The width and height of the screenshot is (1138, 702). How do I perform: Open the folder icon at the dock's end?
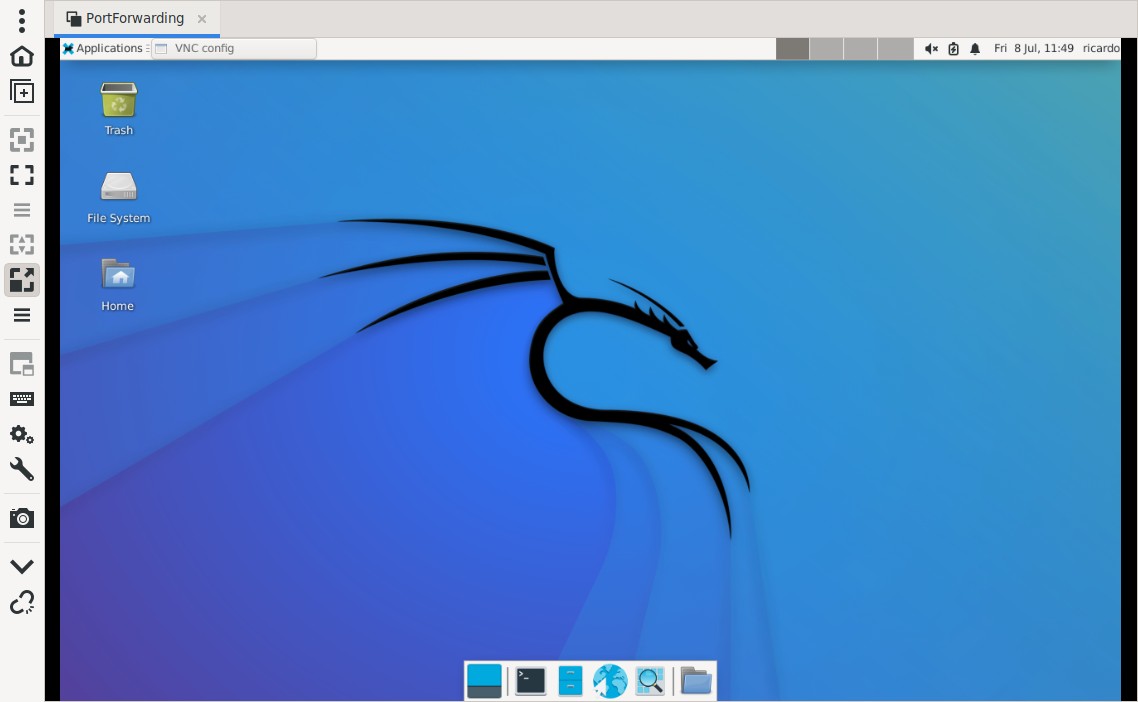click(x=696, y=681)
